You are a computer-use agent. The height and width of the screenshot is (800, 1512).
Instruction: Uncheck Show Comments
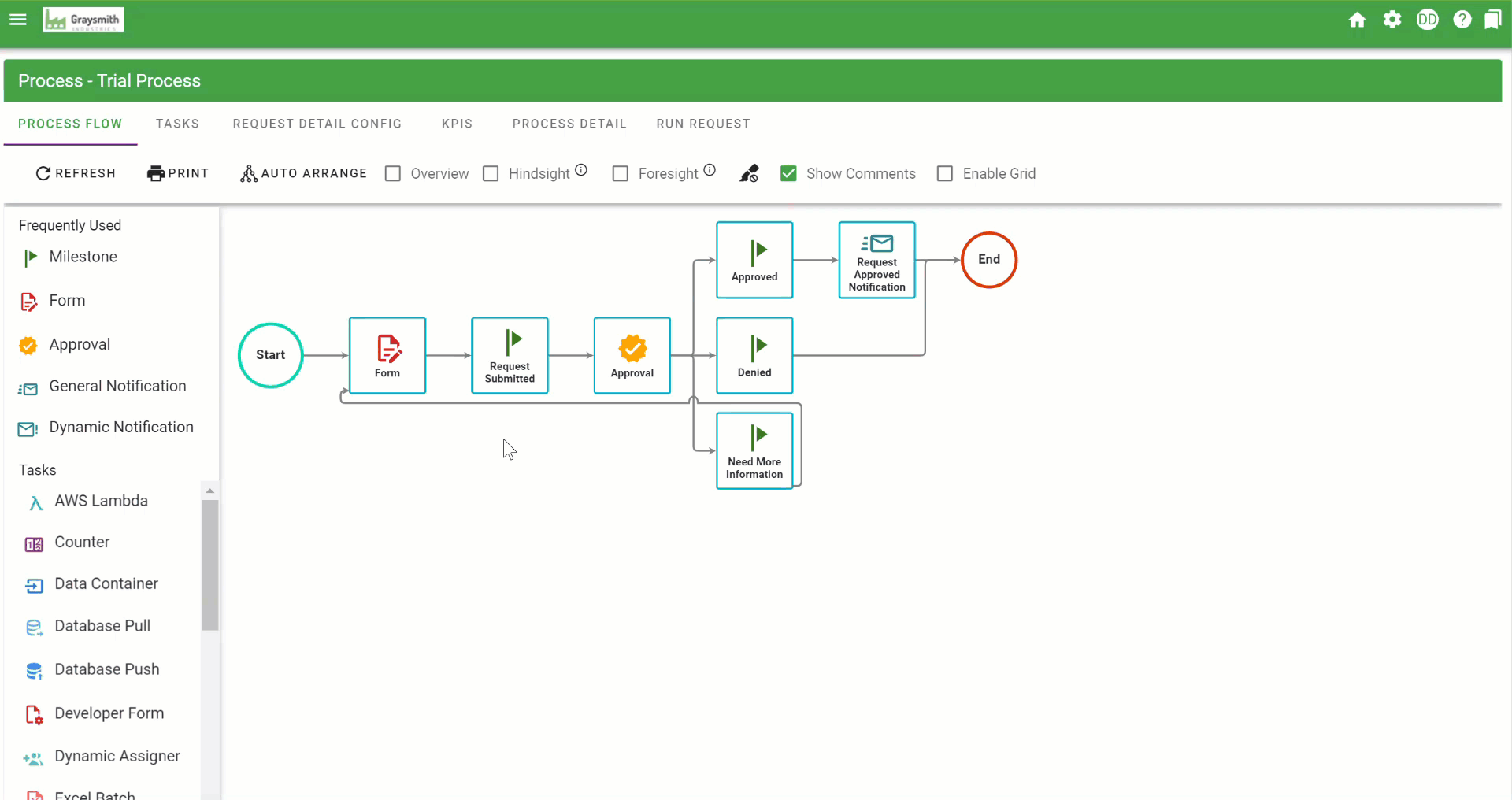(788, 173)
